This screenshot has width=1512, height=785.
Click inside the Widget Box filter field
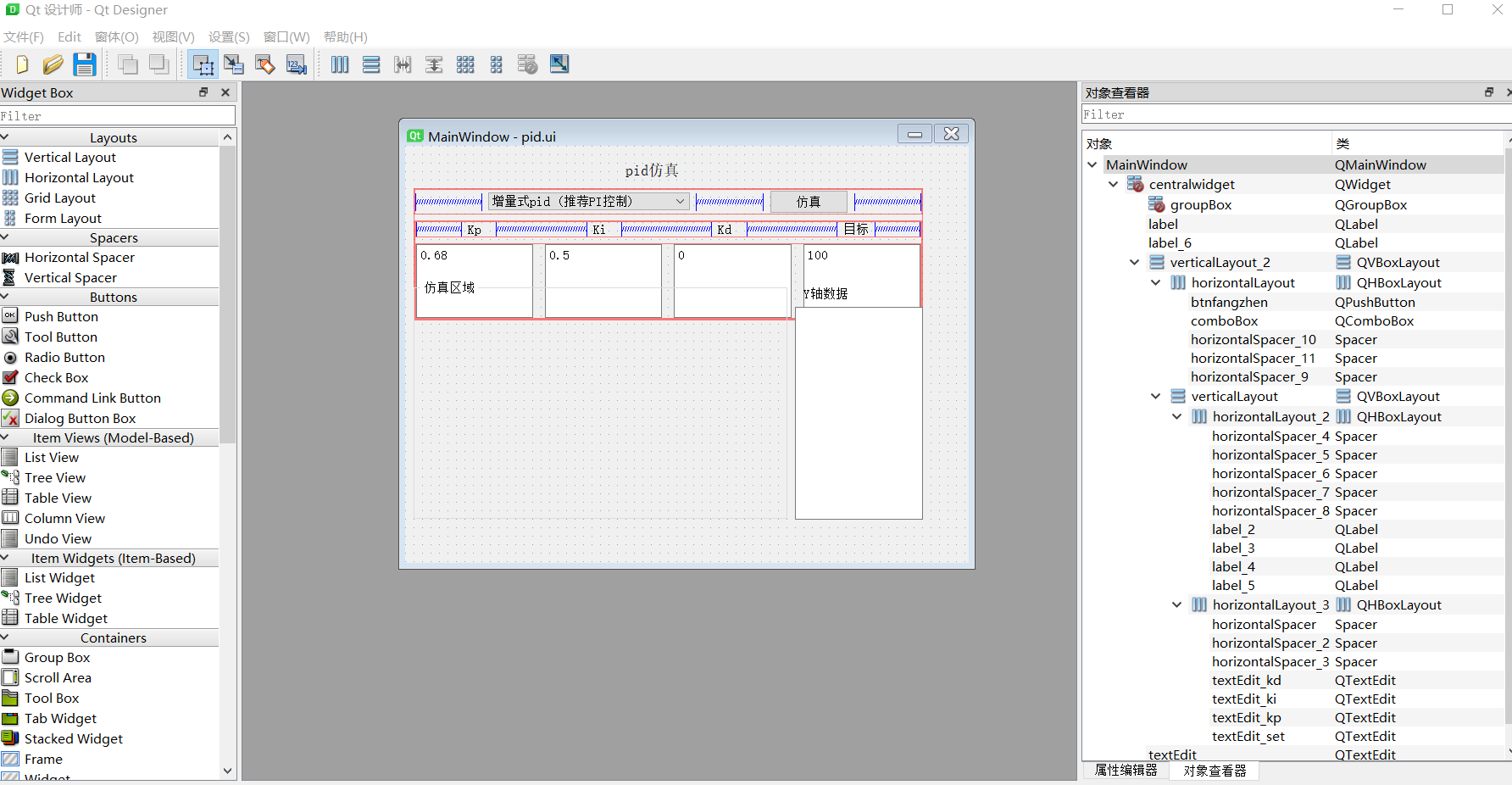117,115
